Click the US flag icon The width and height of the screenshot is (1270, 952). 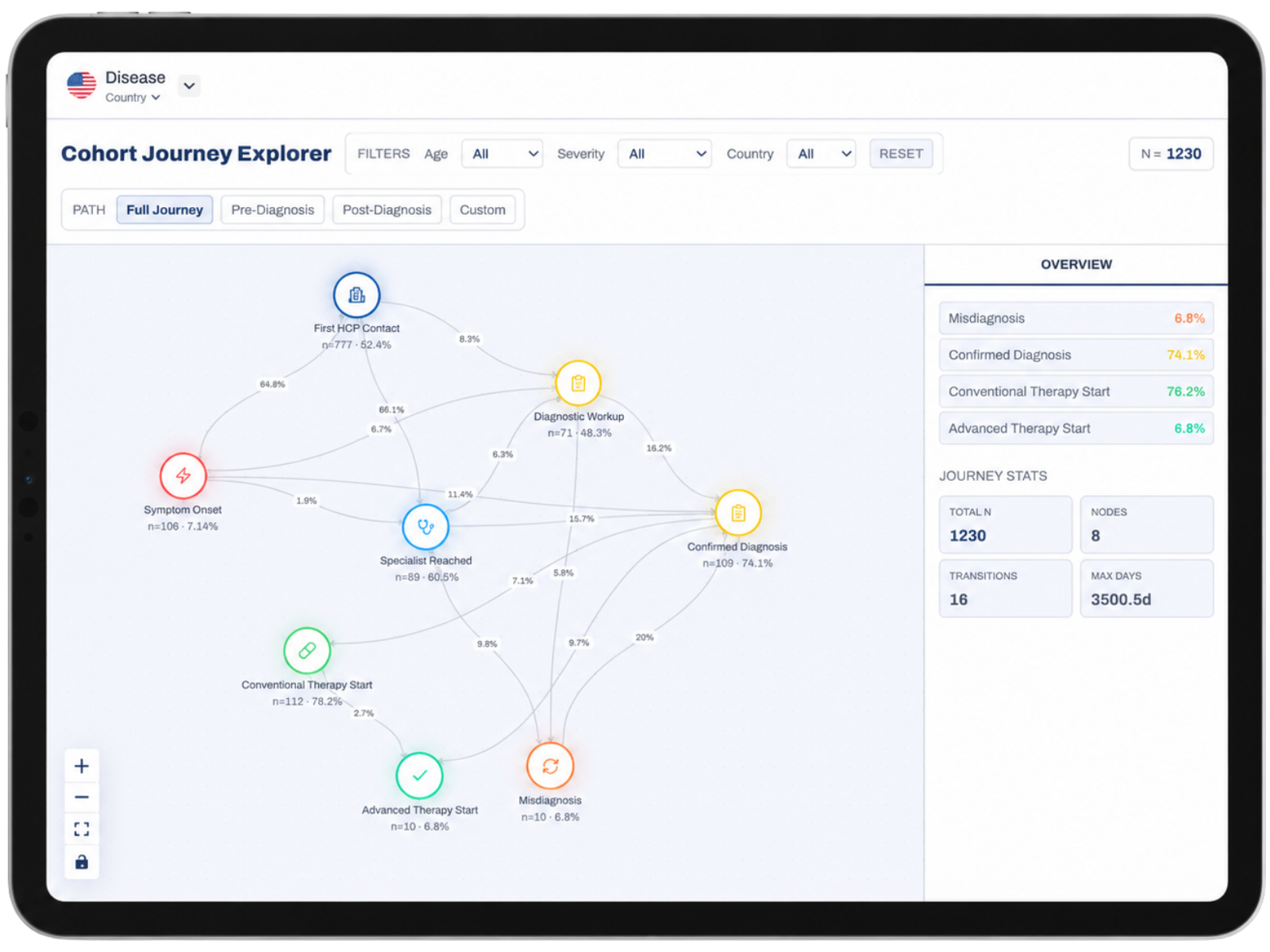click(81, 85)
